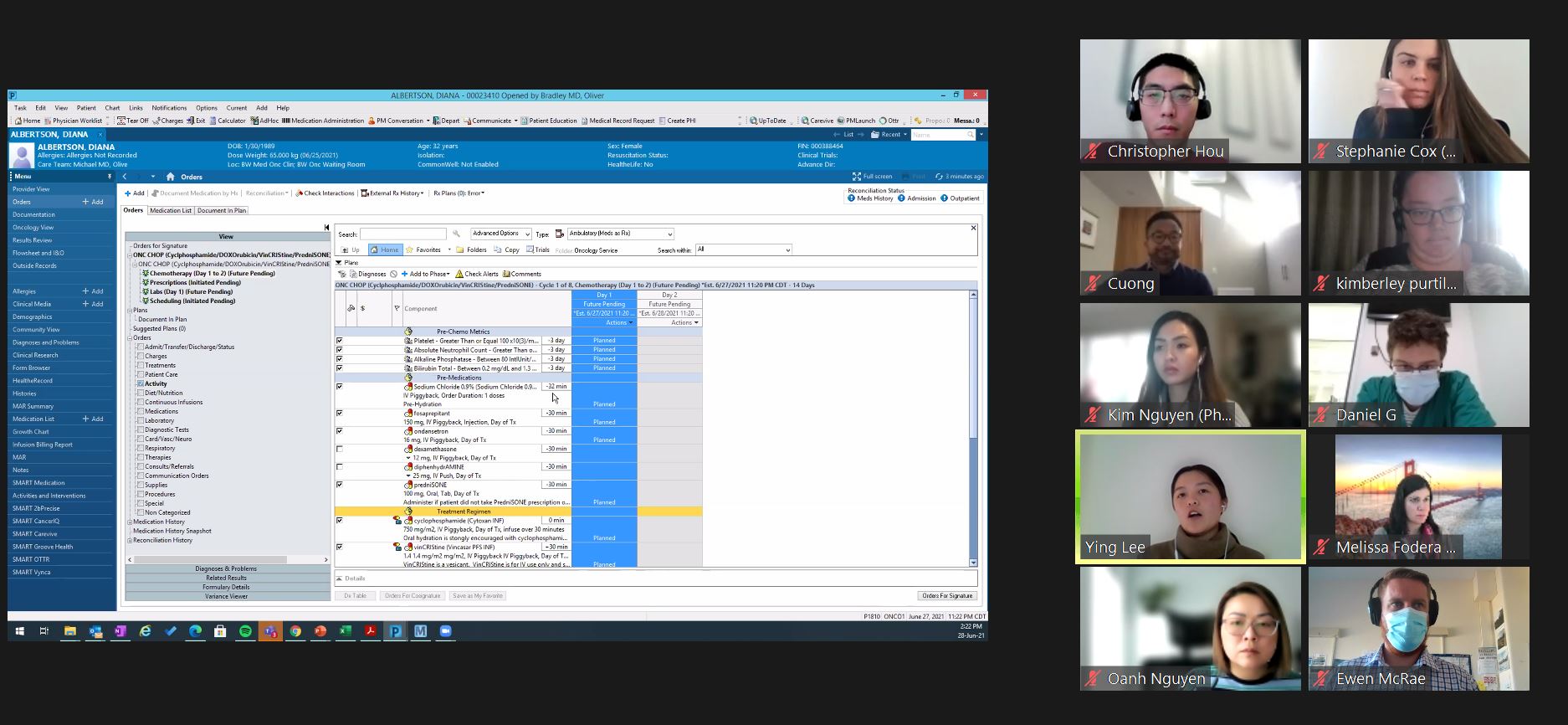Viewport: 1568px width, 725px height.
Task: Click Check Interactions in orders toolbar
Action: [x=325, y=193]
